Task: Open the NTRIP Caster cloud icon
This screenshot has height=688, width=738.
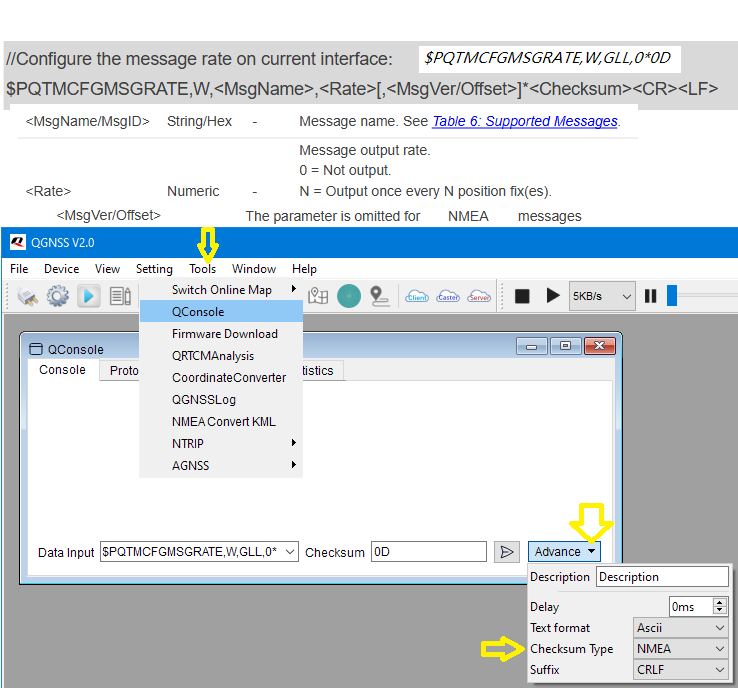Action: click(448, 296)
